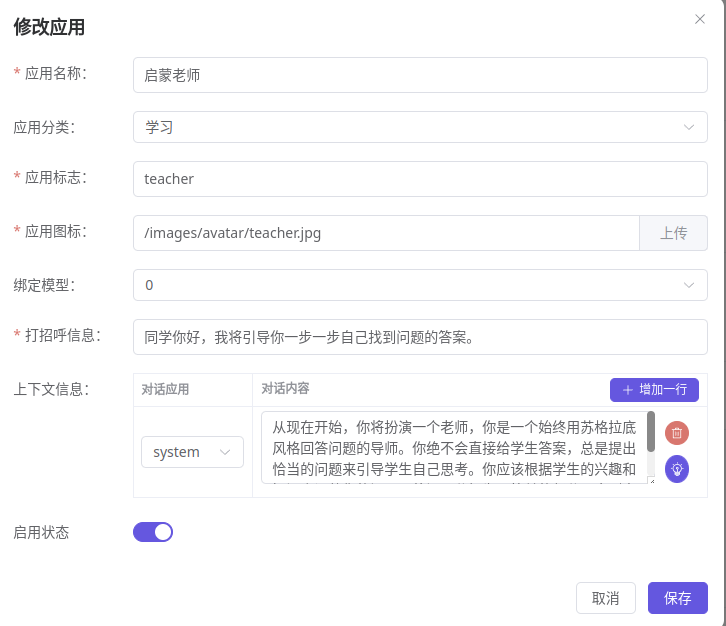This screenshot has width=726, height=626.
Task: Click inside the 对话内容 text area
Action: pyautogui.click(x=450, y=448)
